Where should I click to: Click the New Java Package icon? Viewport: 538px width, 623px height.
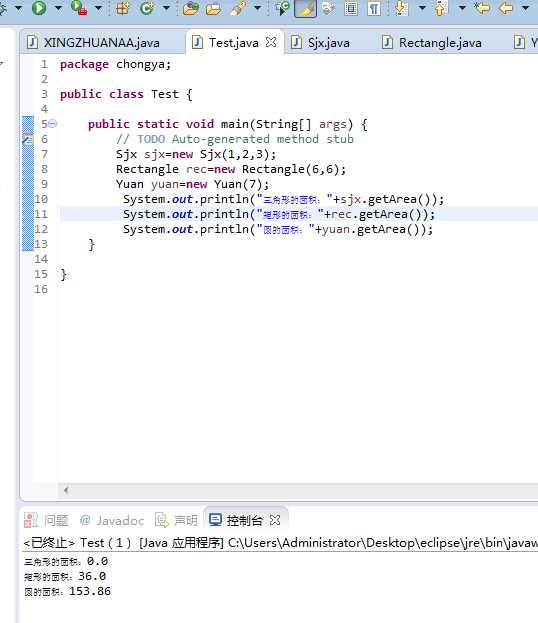click(122, 8)
